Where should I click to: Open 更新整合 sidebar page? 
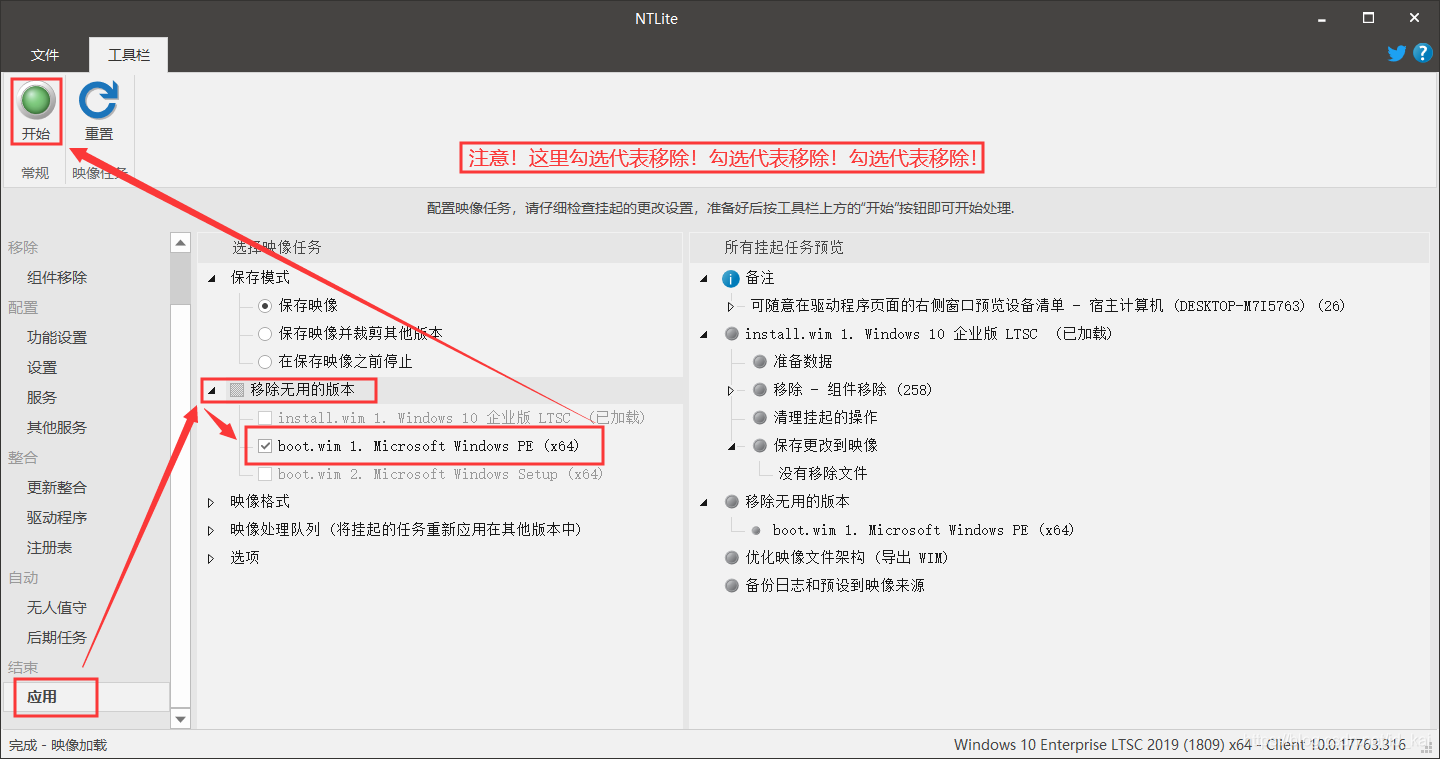(x=57, y=488)
